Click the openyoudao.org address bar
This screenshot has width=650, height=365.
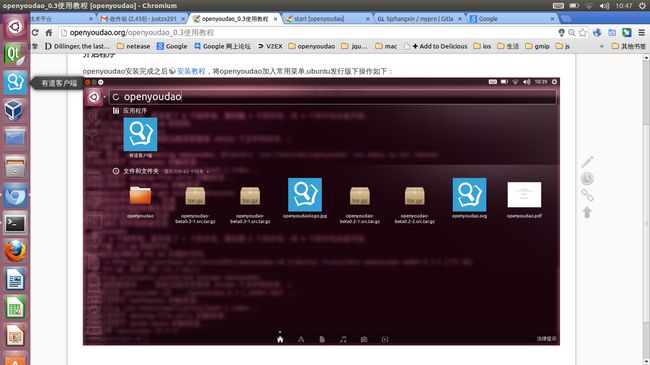(x=307, y=32)
